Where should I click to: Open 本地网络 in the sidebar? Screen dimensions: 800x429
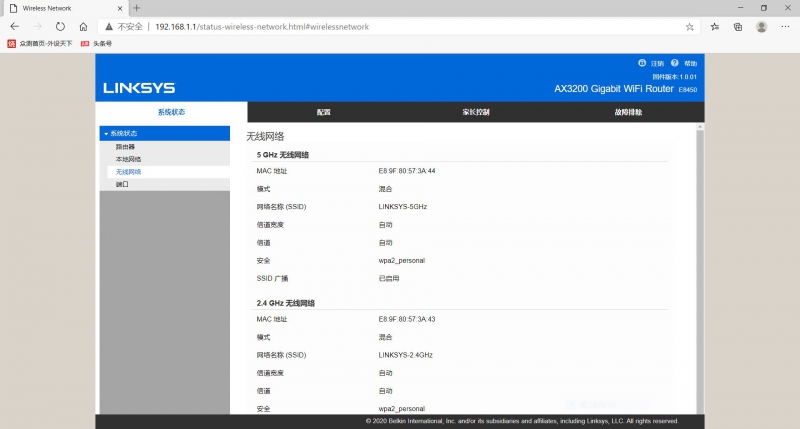[128, 159]
